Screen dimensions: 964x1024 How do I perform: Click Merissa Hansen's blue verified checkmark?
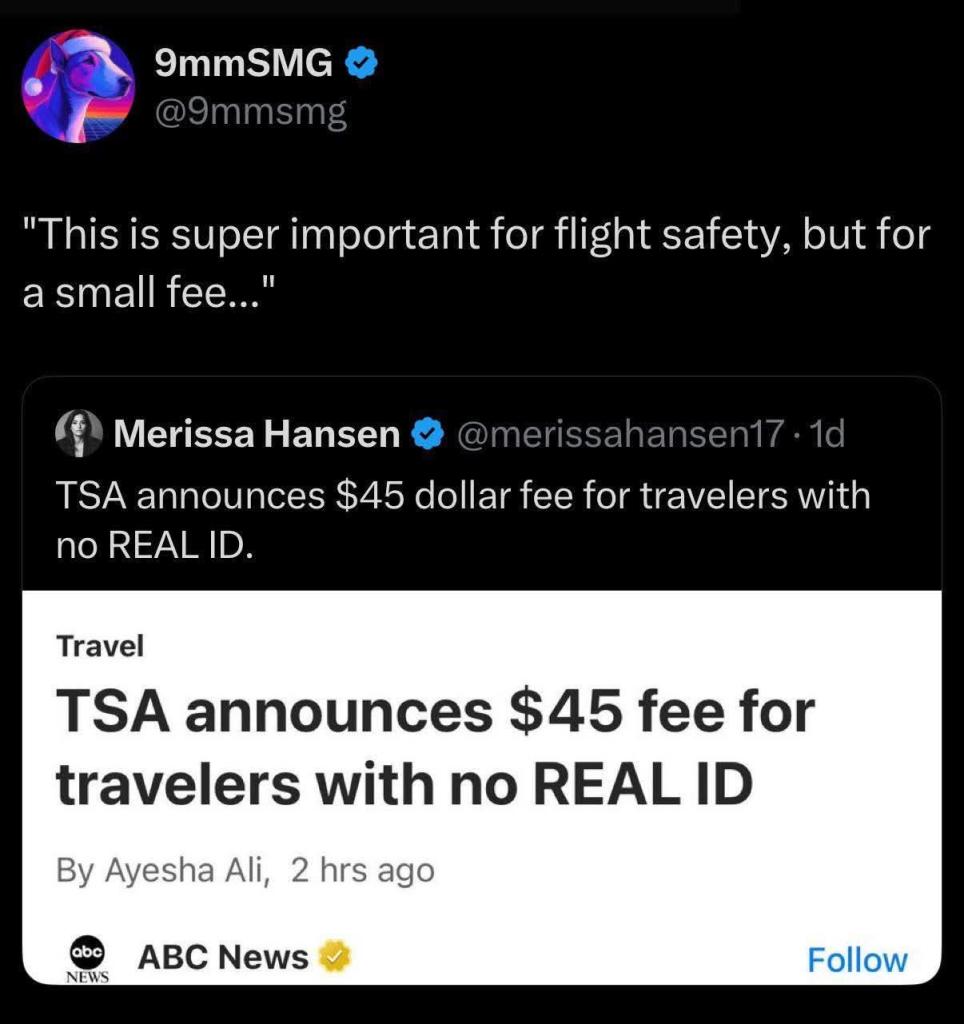428,434
